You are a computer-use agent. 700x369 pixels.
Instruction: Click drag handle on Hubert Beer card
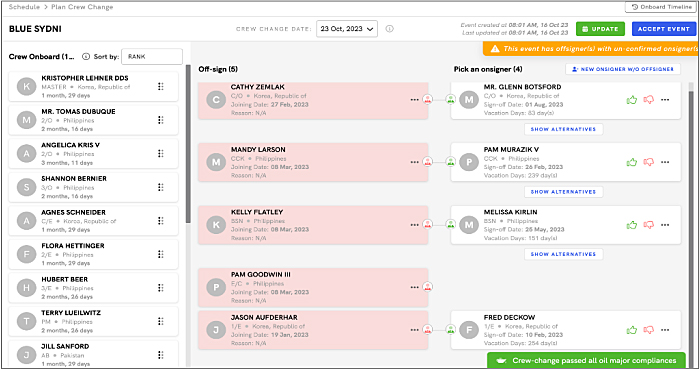point(161,288)
